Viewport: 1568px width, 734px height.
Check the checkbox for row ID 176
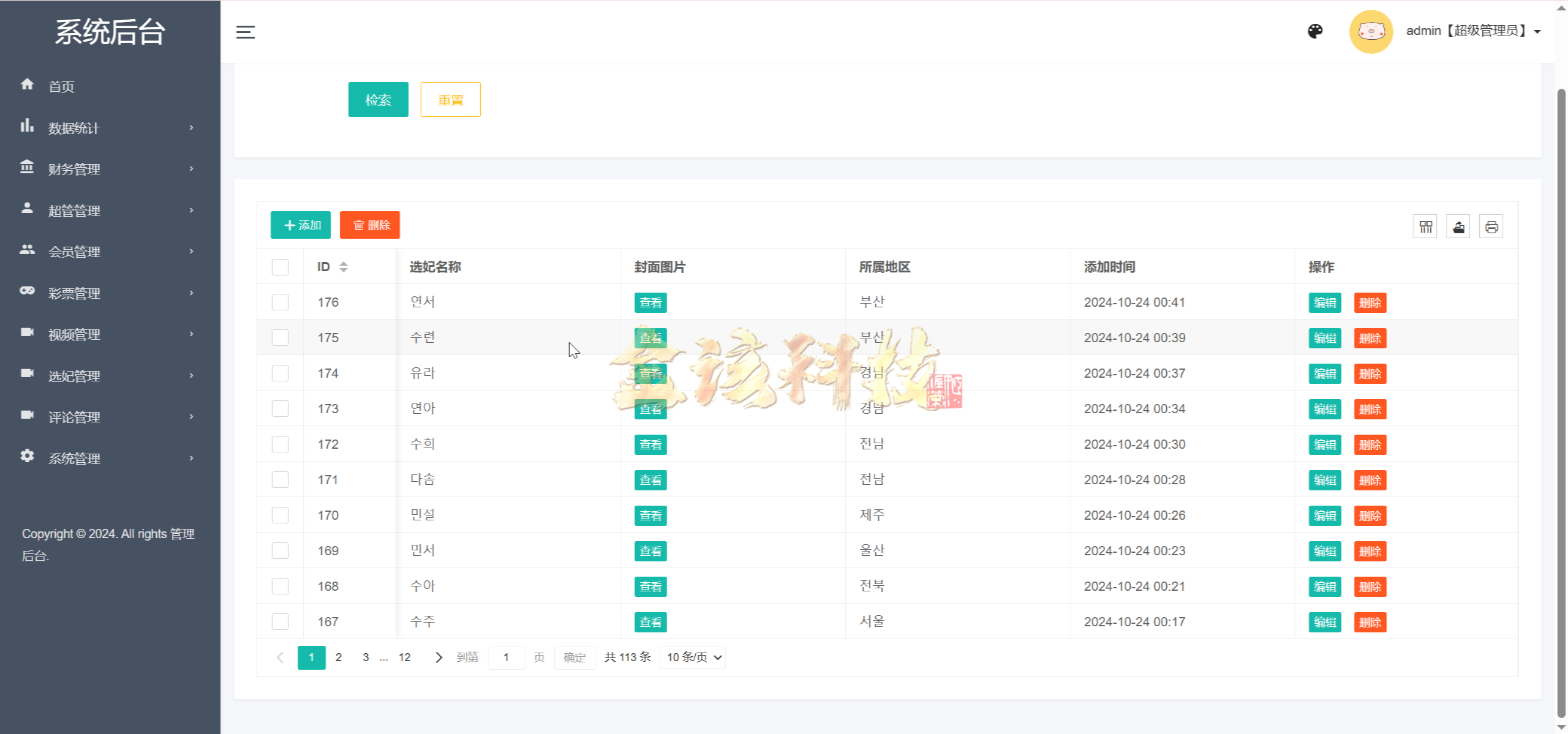pyautogui.click(x=280, y=302)
